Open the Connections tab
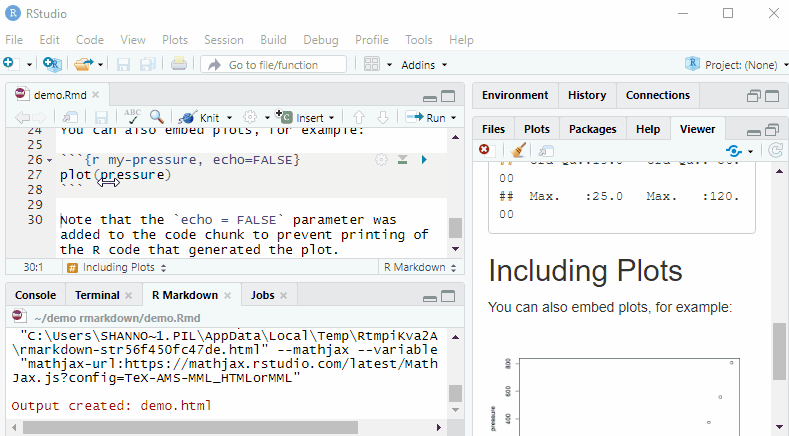 point(658,95)
